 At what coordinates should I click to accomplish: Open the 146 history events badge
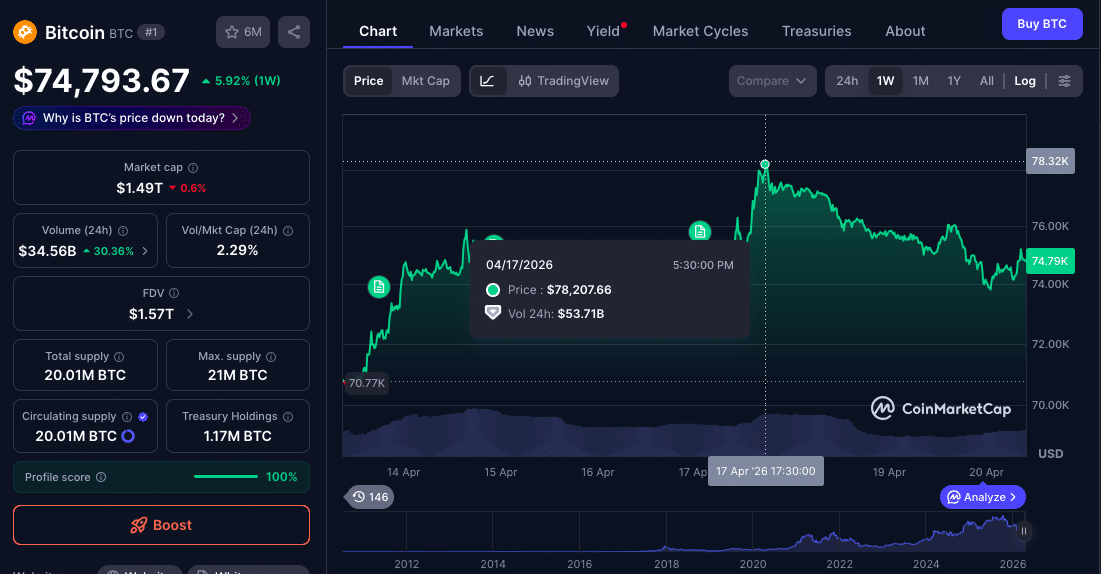[371, 497]
